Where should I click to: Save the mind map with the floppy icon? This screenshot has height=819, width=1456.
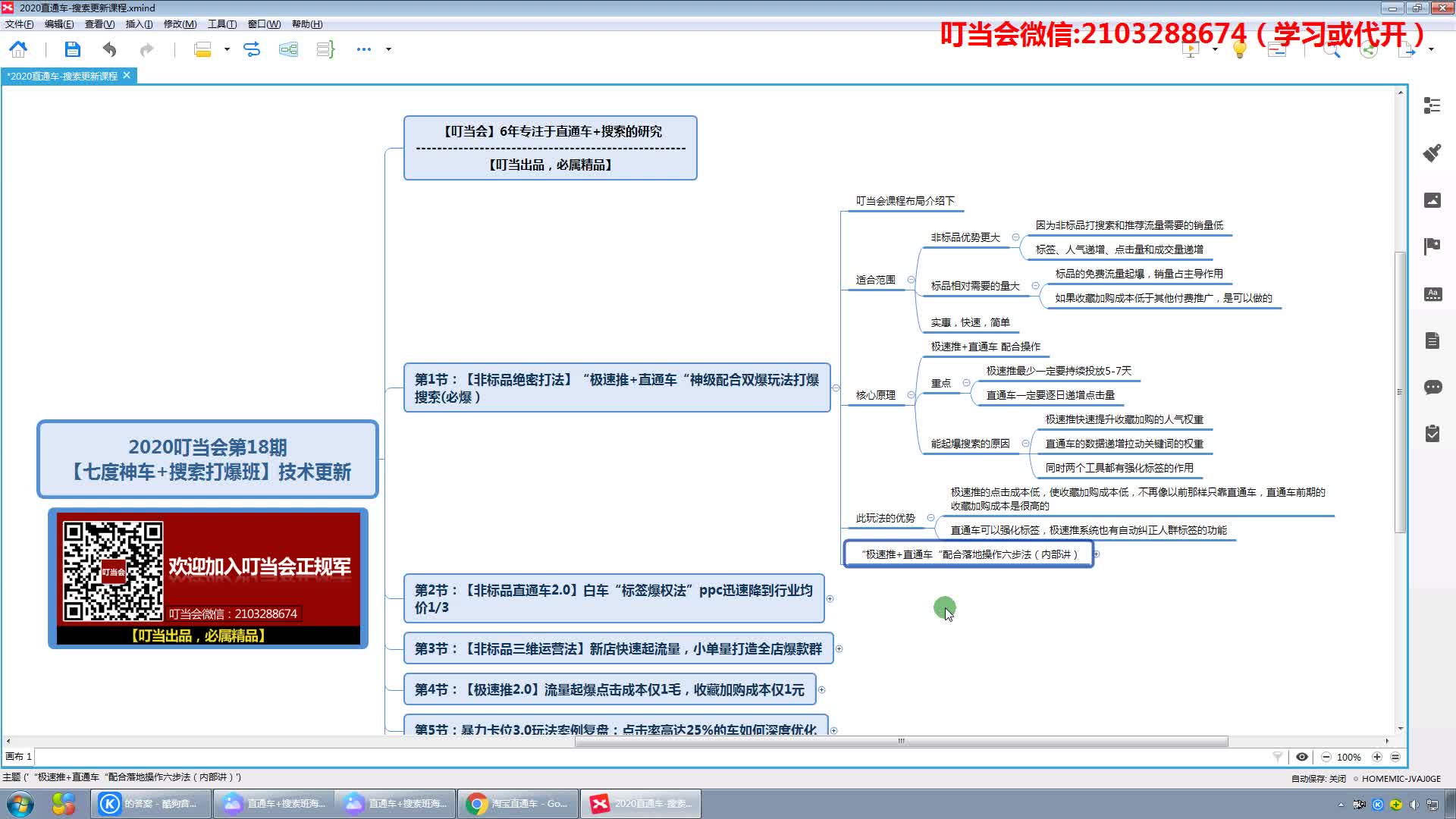point(72,49)
